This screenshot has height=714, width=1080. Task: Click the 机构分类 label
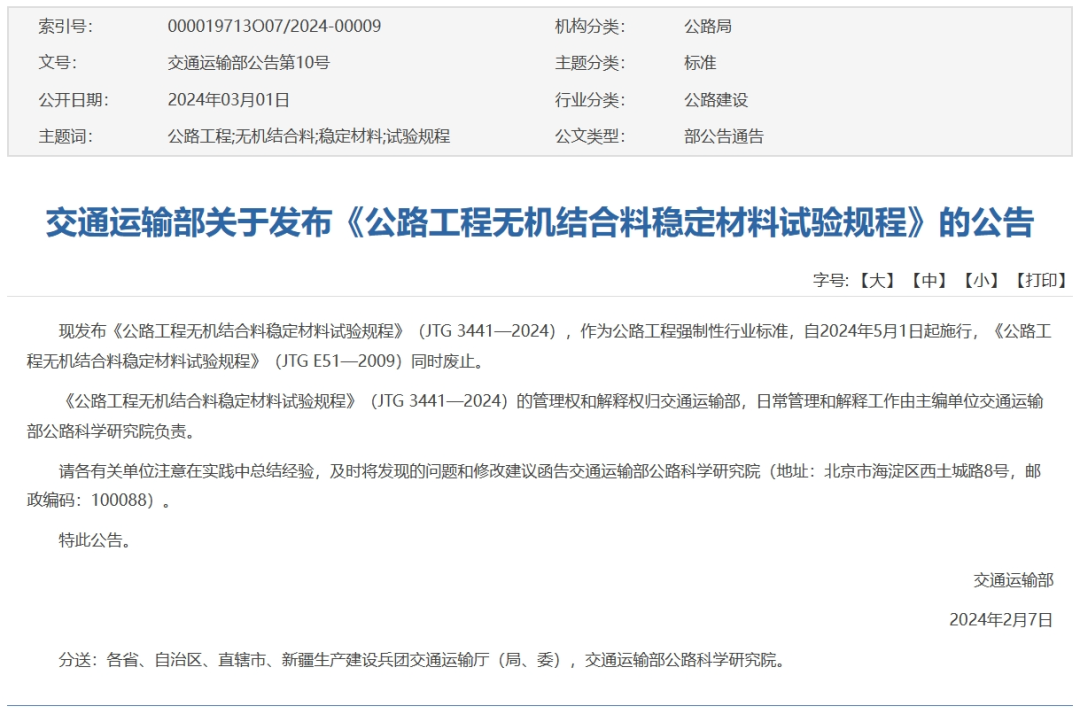590,26
